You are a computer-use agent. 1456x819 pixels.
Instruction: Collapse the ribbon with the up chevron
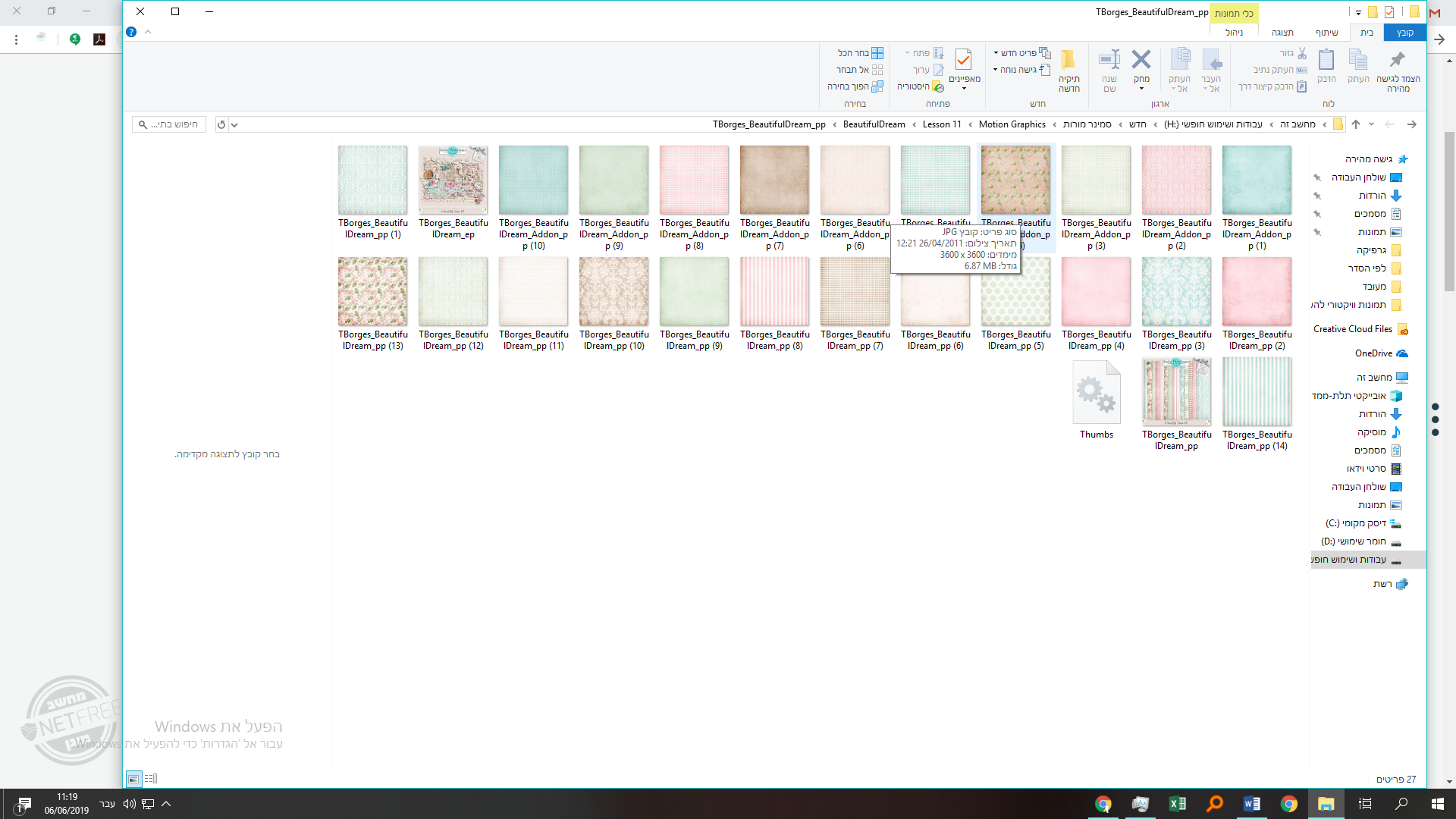(149, 32)
